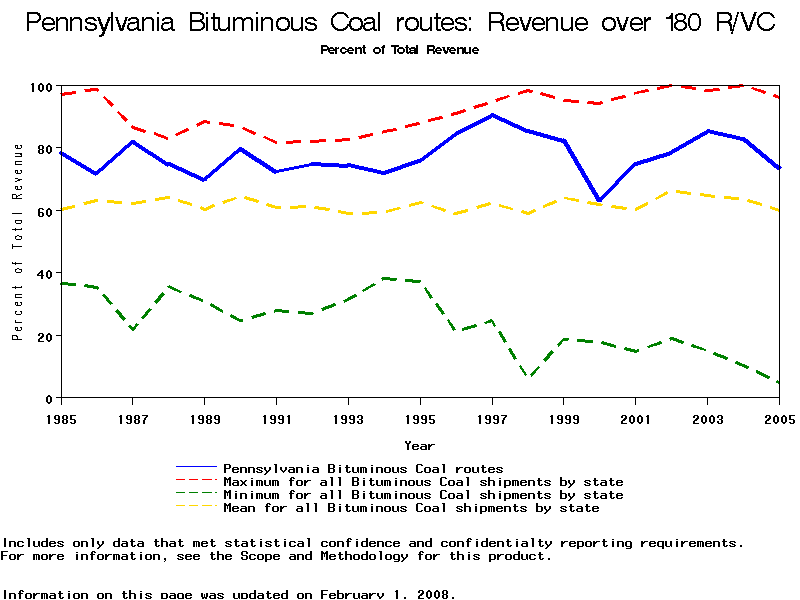This screenshot has width=800, height=600.
Task: Click the chart title 'Pennsylvania Bituminous Coal routes'
Action: 399,23
